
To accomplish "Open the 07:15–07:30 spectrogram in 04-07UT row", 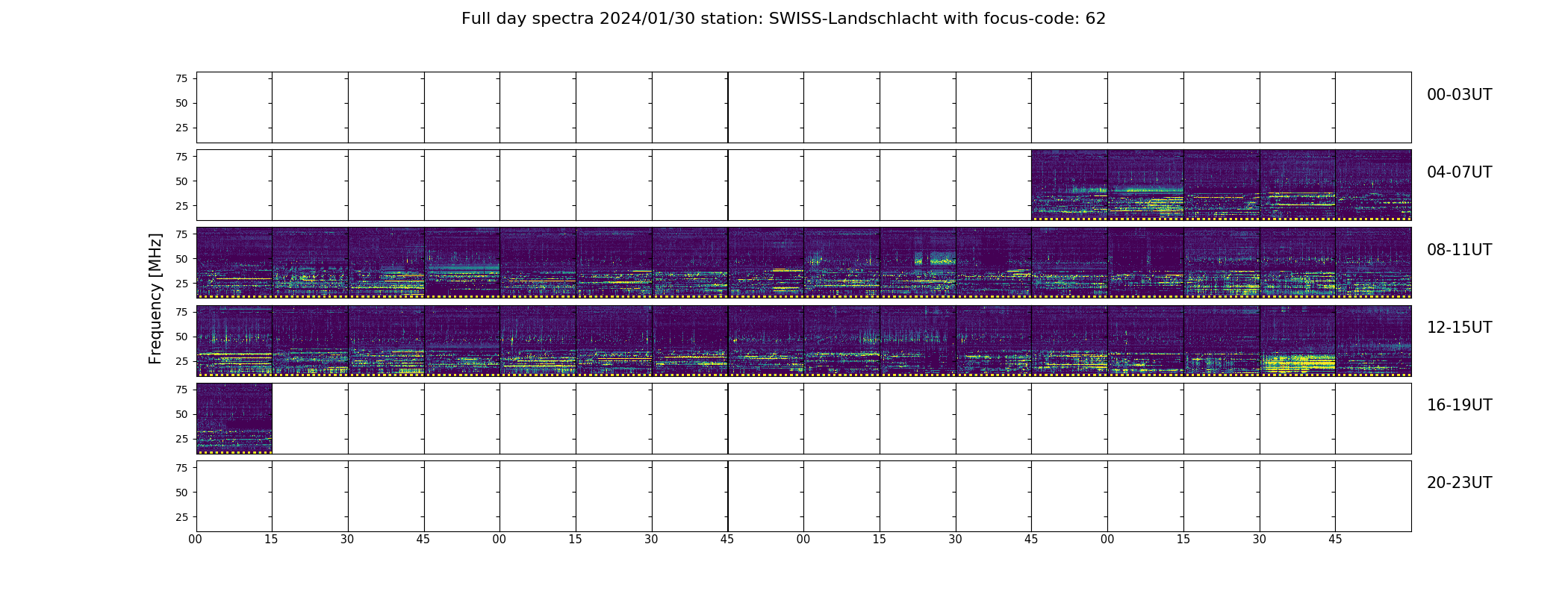I will pyautogui.click(x=1222, y=185).
